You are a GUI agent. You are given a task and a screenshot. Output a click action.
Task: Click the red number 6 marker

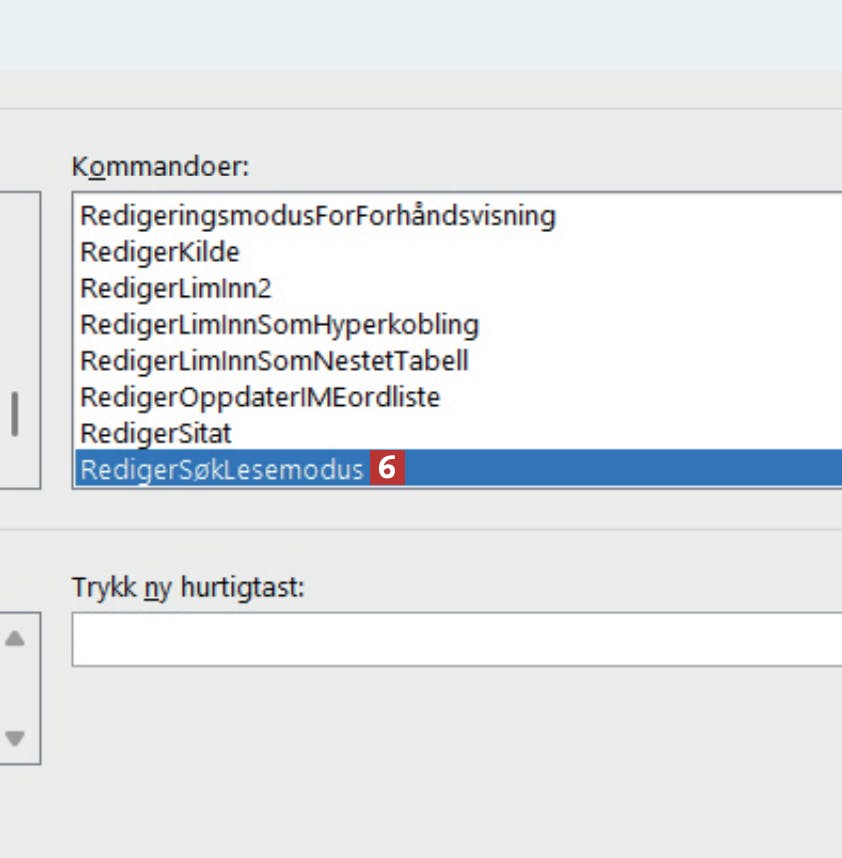(x=387, y=468)
